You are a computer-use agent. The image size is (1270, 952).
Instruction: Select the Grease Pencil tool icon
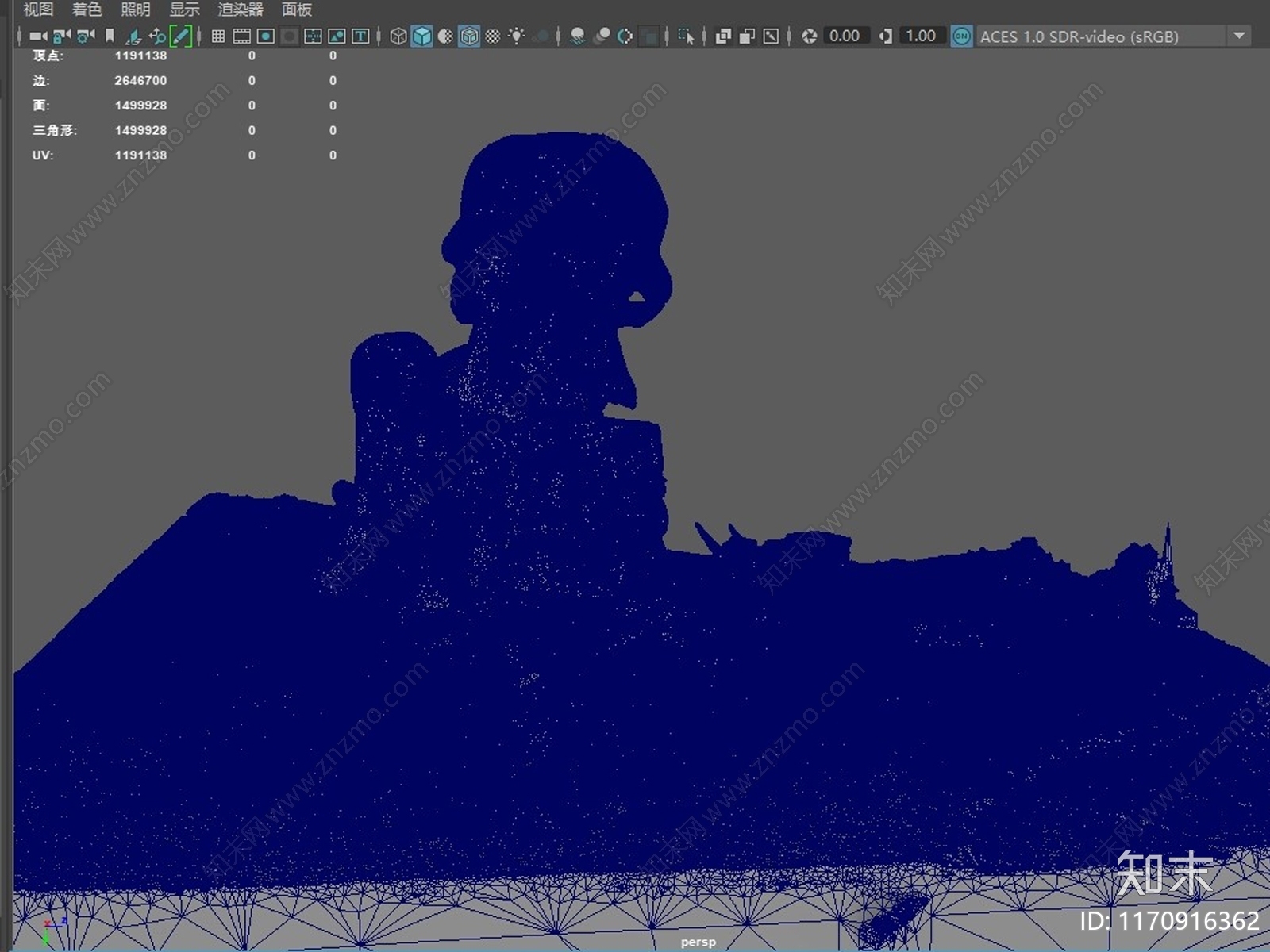pyautogui.click(x=181, y=36)
